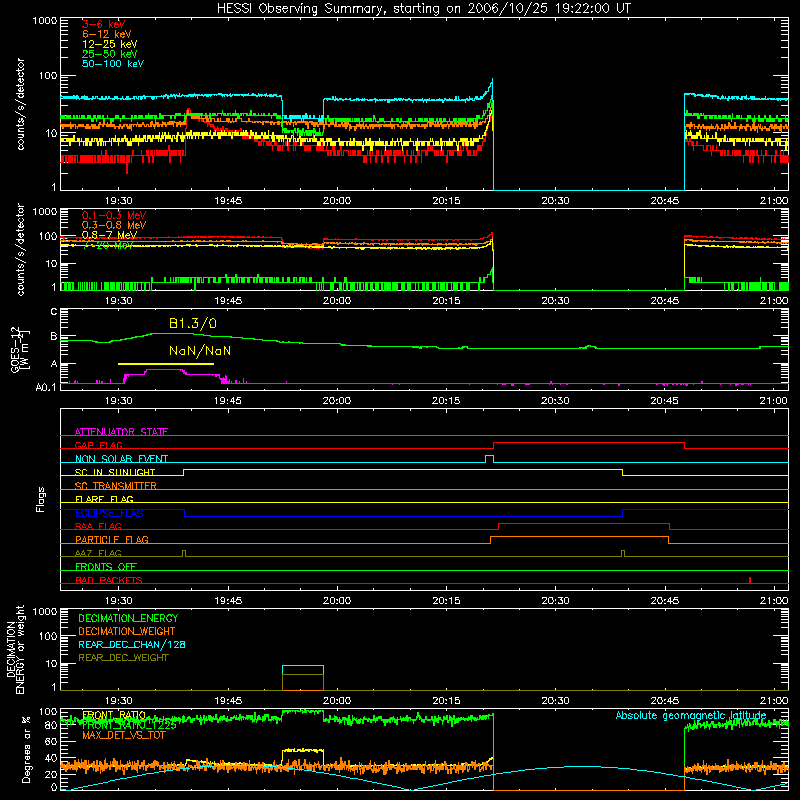
Task: Click the 0.3-0.8 MeV legend label
Action: pos(114,225)
